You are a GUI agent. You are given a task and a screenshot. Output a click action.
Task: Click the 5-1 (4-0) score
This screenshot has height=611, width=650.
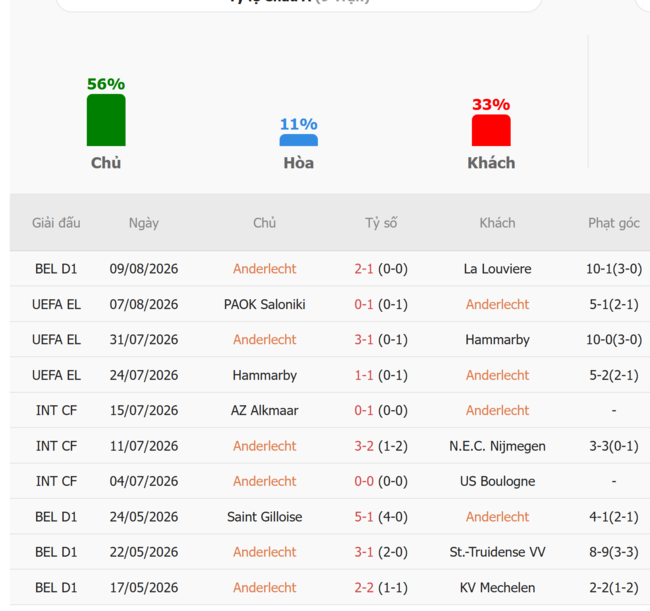[x=381, y=517]
